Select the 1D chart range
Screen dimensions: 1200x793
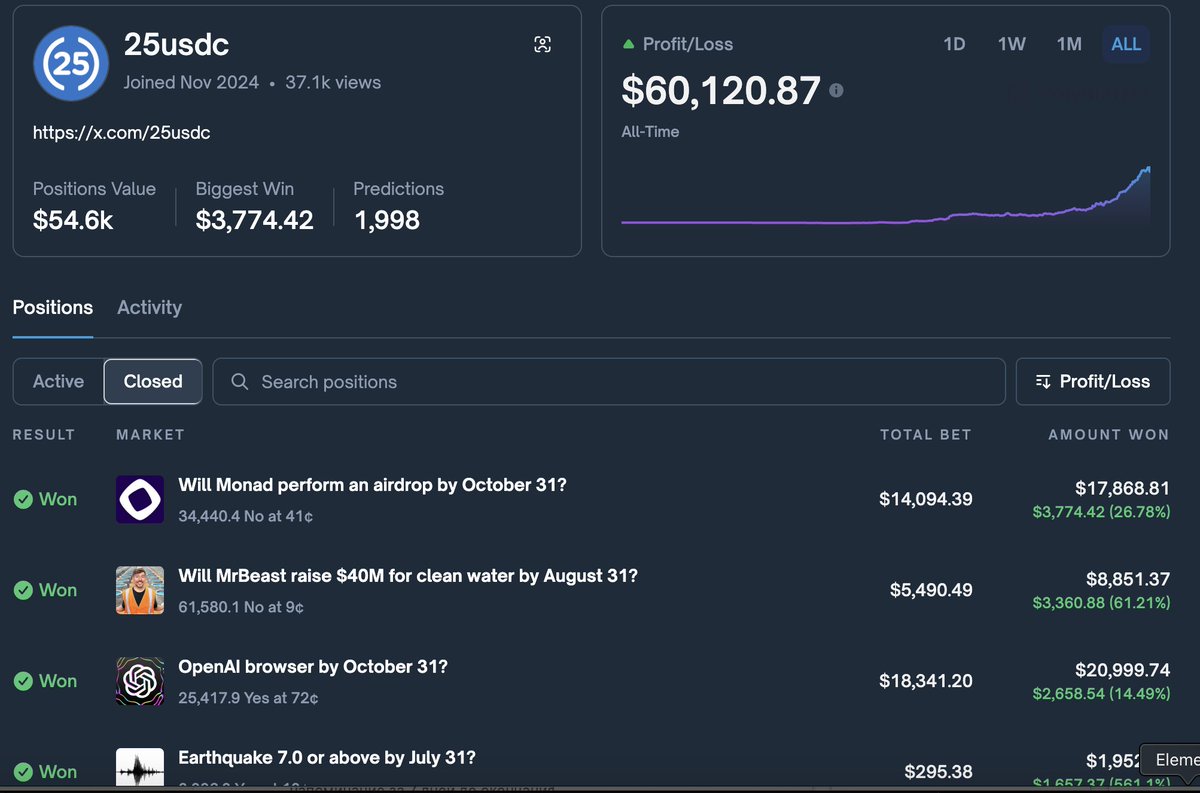point(954,44)
